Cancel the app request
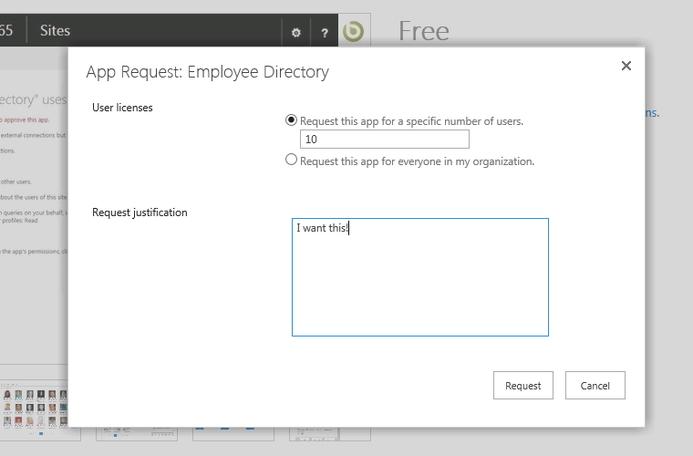This screenshot has height=456, width=693. pos(595,385)
